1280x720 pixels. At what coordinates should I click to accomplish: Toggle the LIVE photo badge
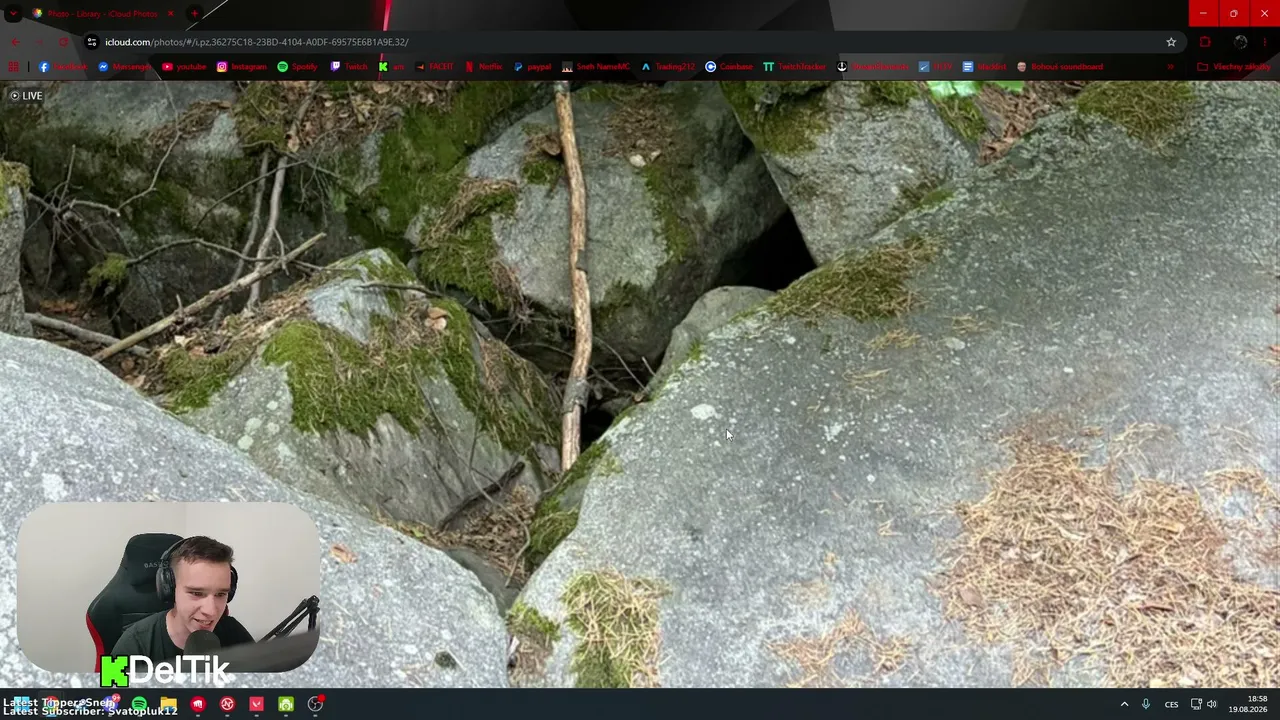click(26, 96)
